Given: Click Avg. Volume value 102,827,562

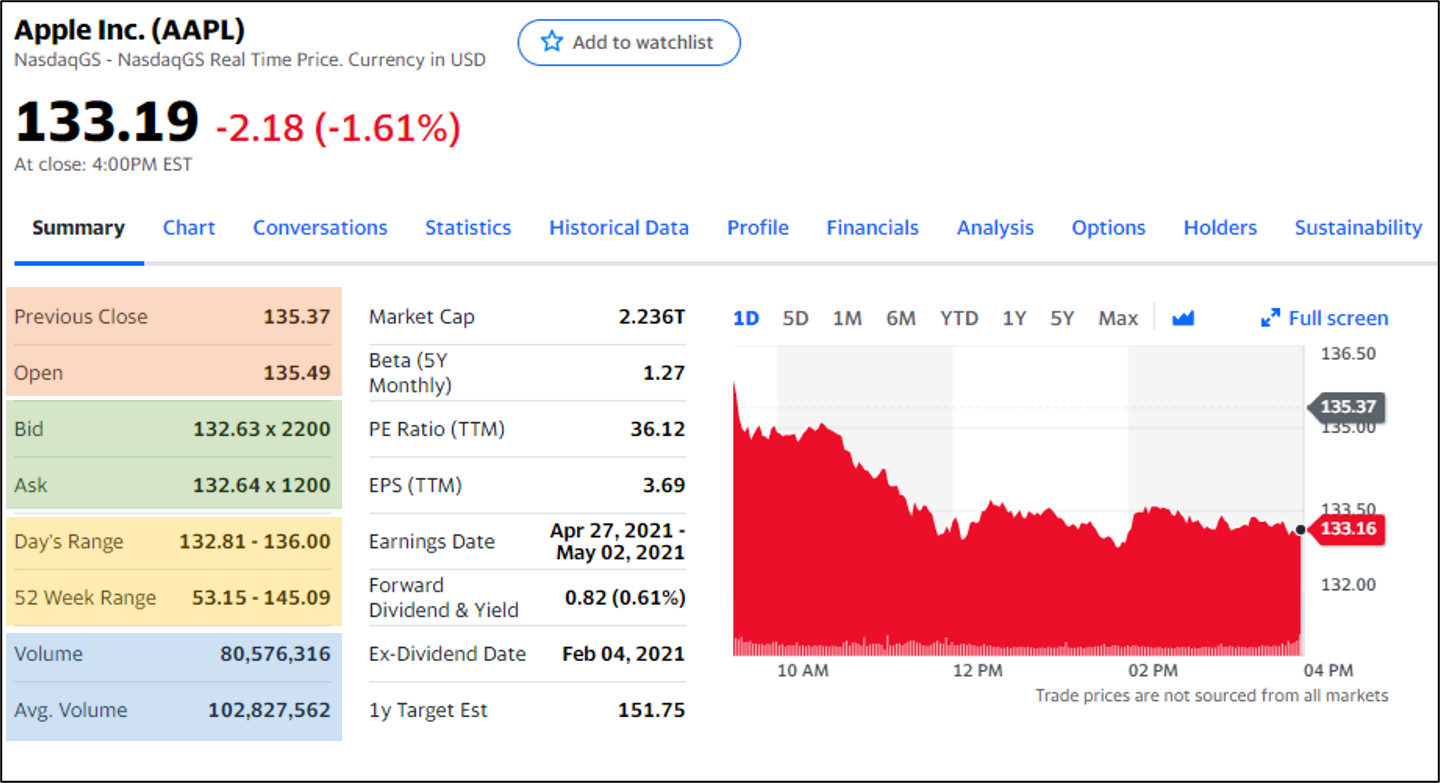Looking at the screenshot, I should point(269,710).
